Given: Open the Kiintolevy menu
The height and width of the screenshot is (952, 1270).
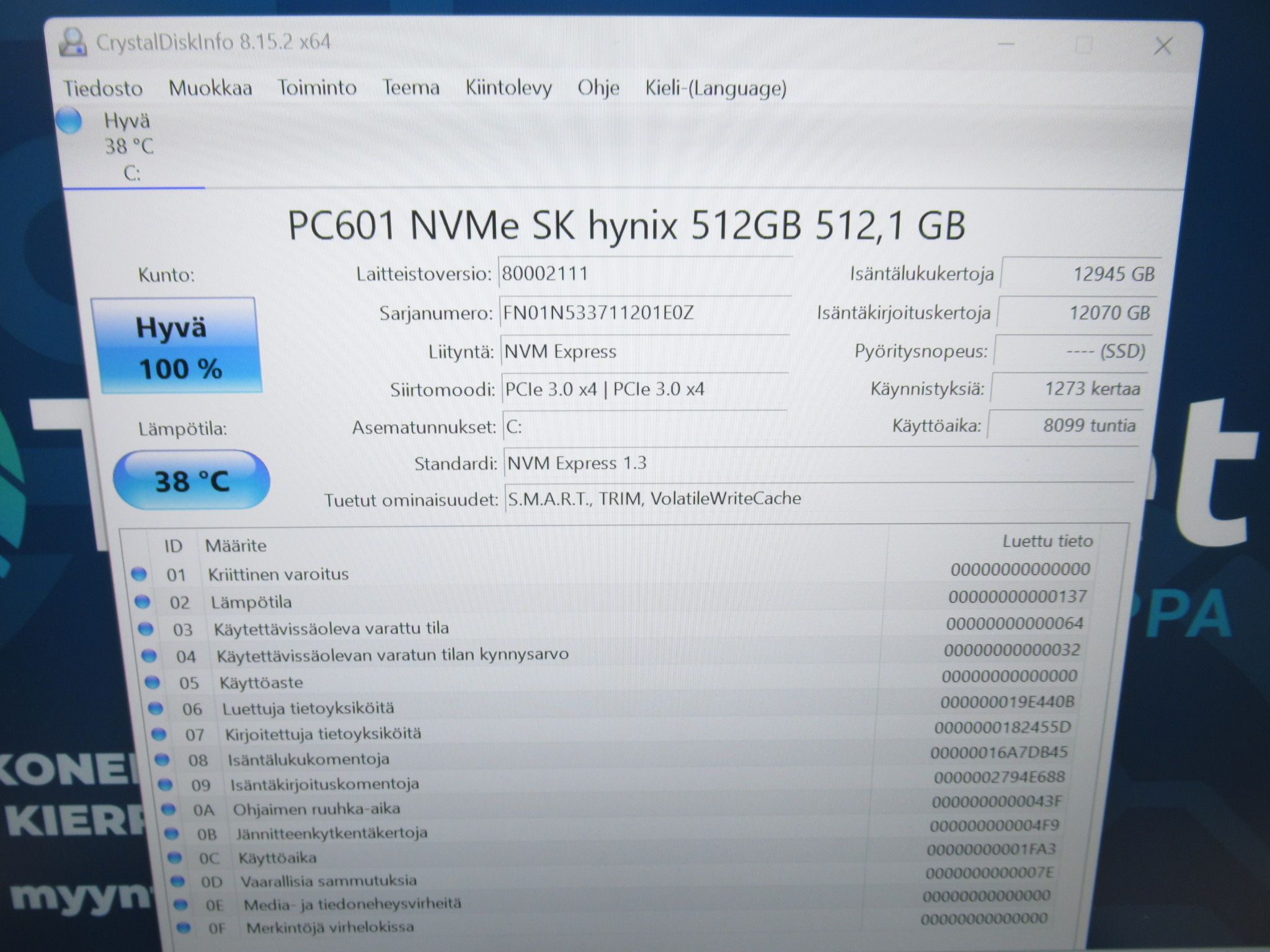Looking at the screenshot, I should tap(508, 87).
